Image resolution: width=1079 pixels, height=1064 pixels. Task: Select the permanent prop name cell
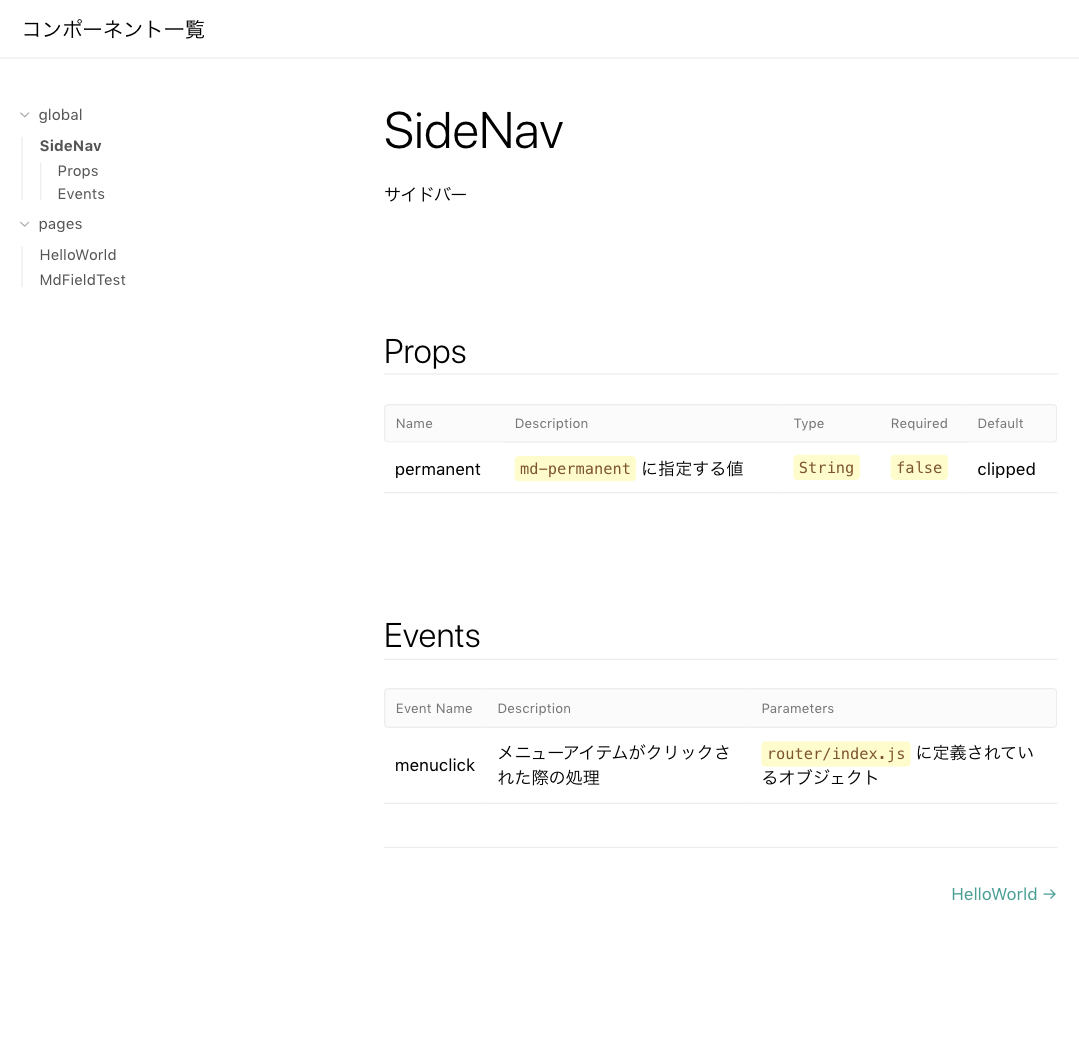click(x=438, y=469)
